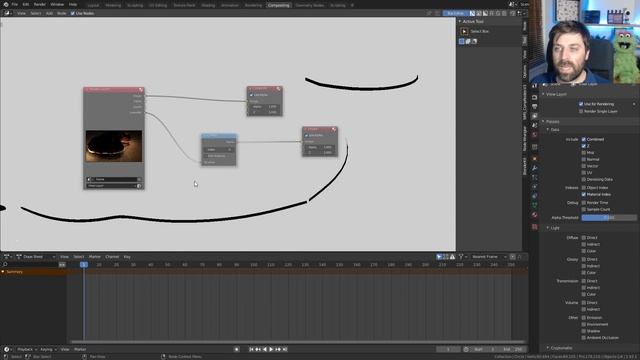Open the Nearest Frame snapping dropdown
640x360 pixels.
pos(489,257)
